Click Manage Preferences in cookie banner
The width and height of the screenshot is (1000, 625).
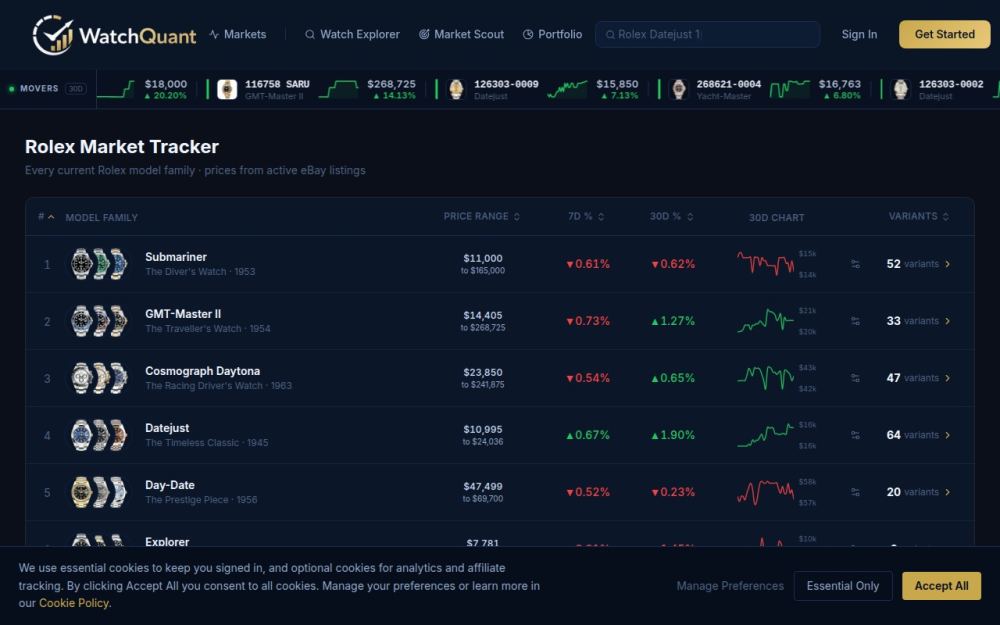click(x=730, y=586)
